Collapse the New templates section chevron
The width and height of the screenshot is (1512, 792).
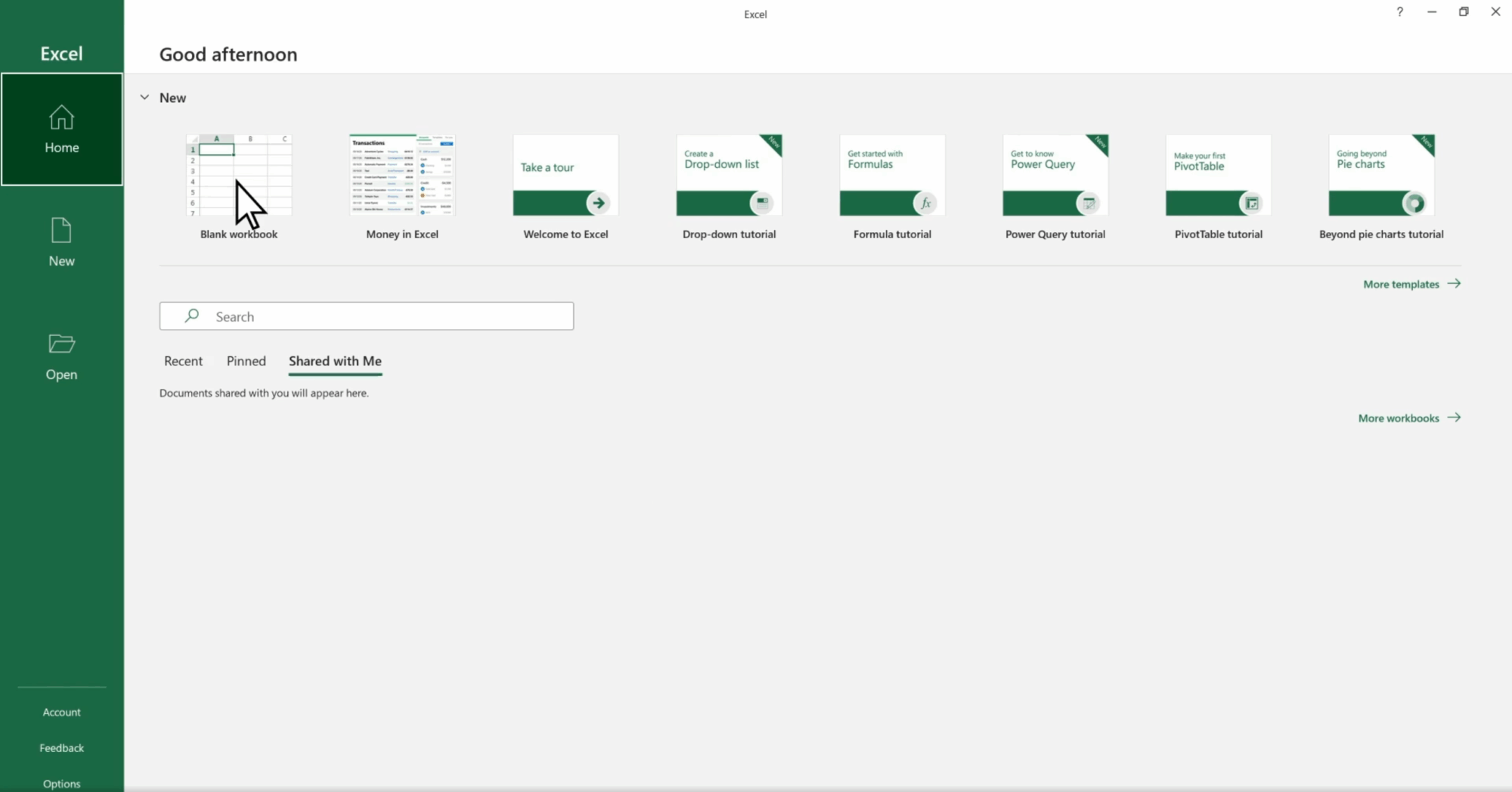144,98
